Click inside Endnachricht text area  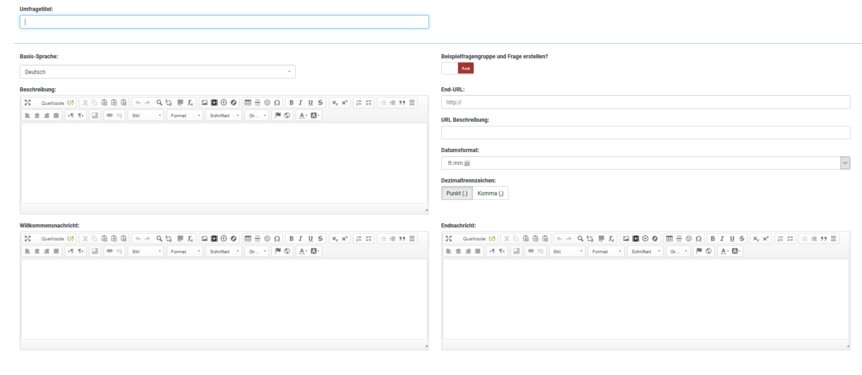pyautogui.click(x=646, y=299)
